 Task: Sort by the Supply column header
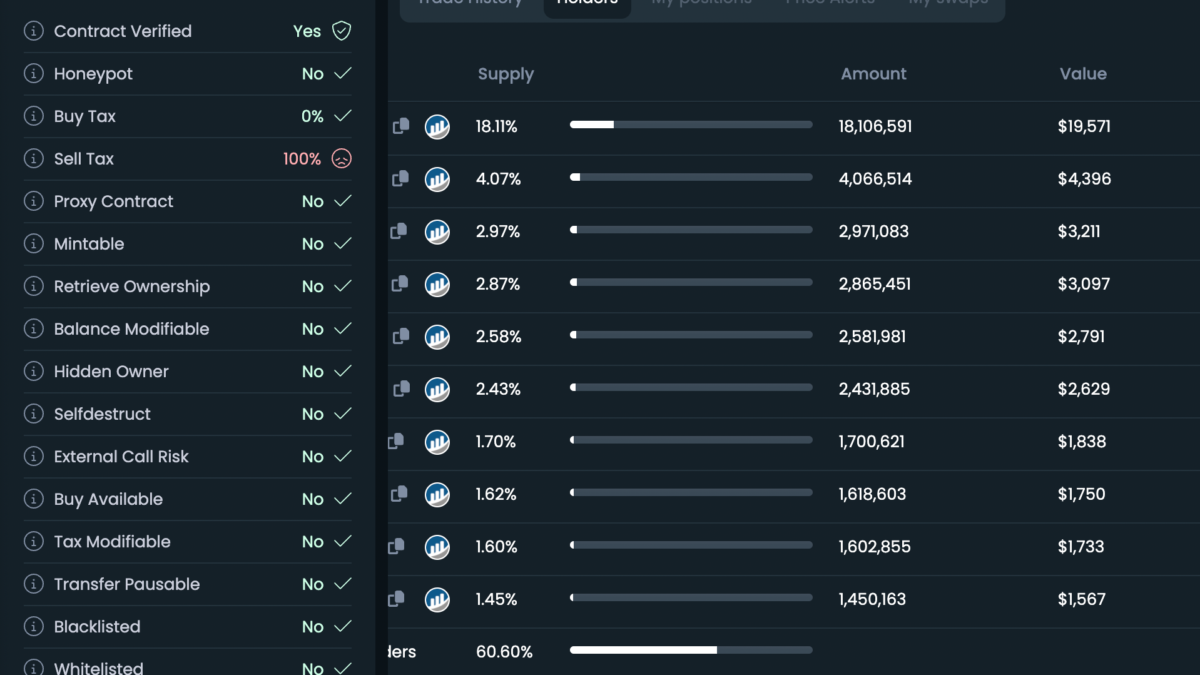pos(505,74)
